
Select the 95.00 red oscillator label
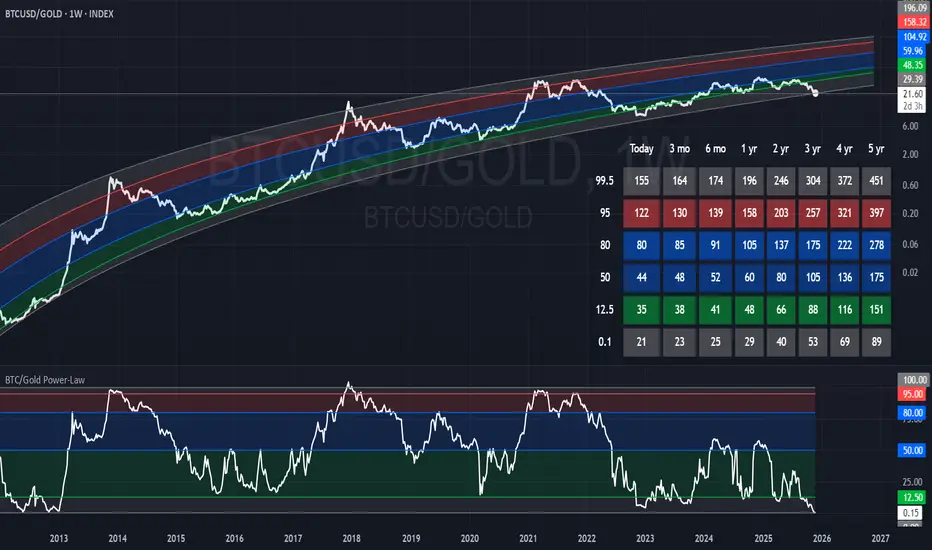(914, 394)
